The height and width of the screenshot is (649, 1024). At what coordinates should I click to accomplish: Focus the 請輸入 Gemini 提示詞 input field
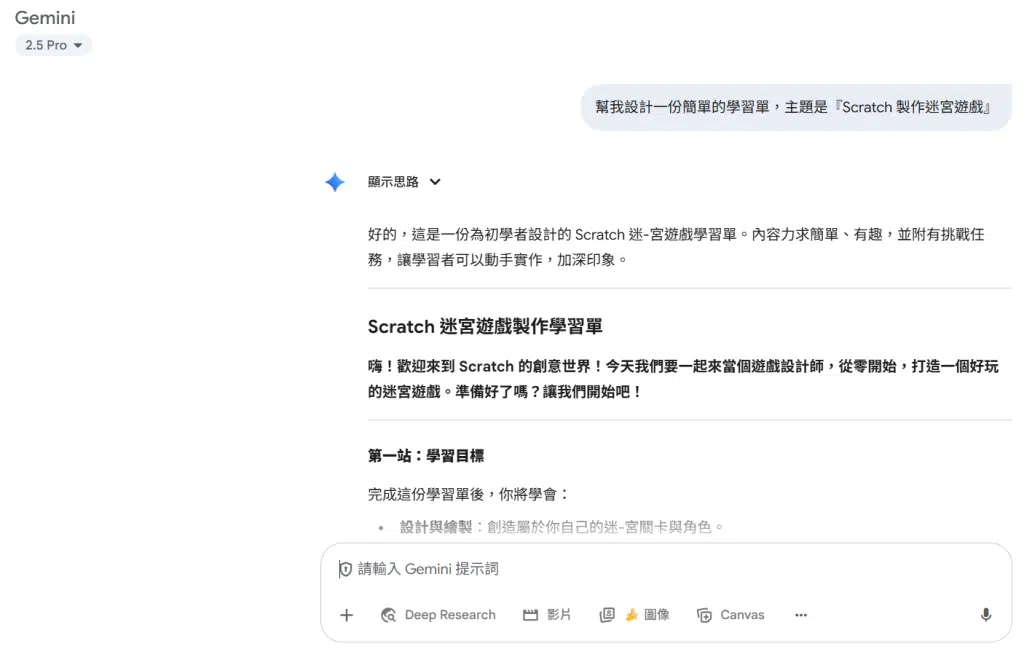point(666,569)
